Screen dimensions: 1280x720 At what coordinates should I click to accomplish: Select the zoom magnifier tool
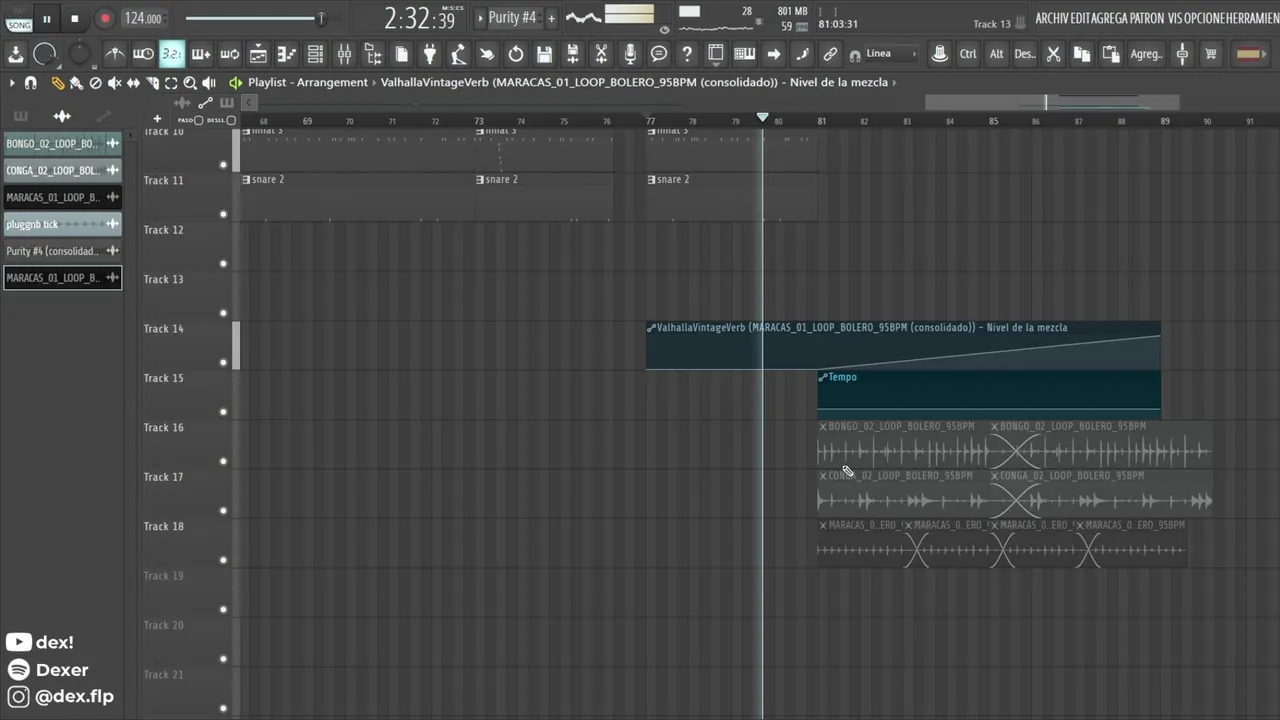click(190, 83)
